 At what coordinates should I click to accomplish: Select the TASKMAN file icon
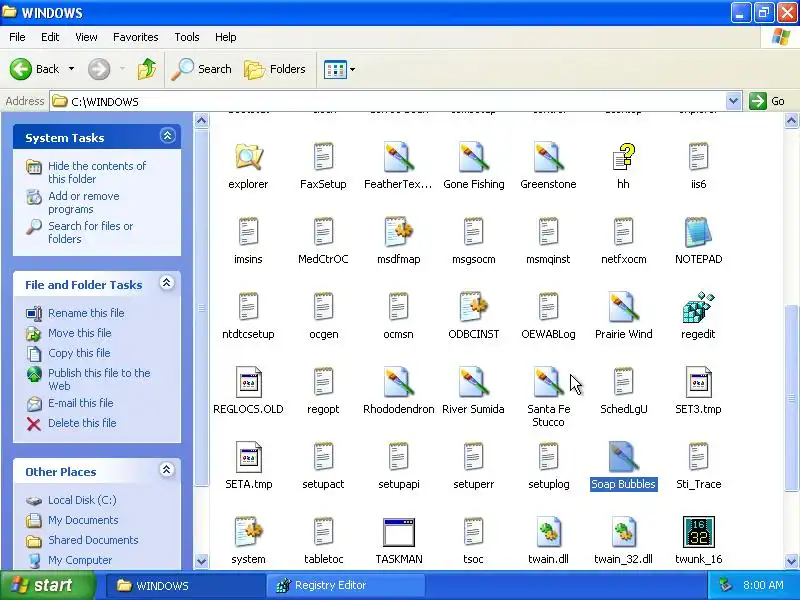(398, 532)
